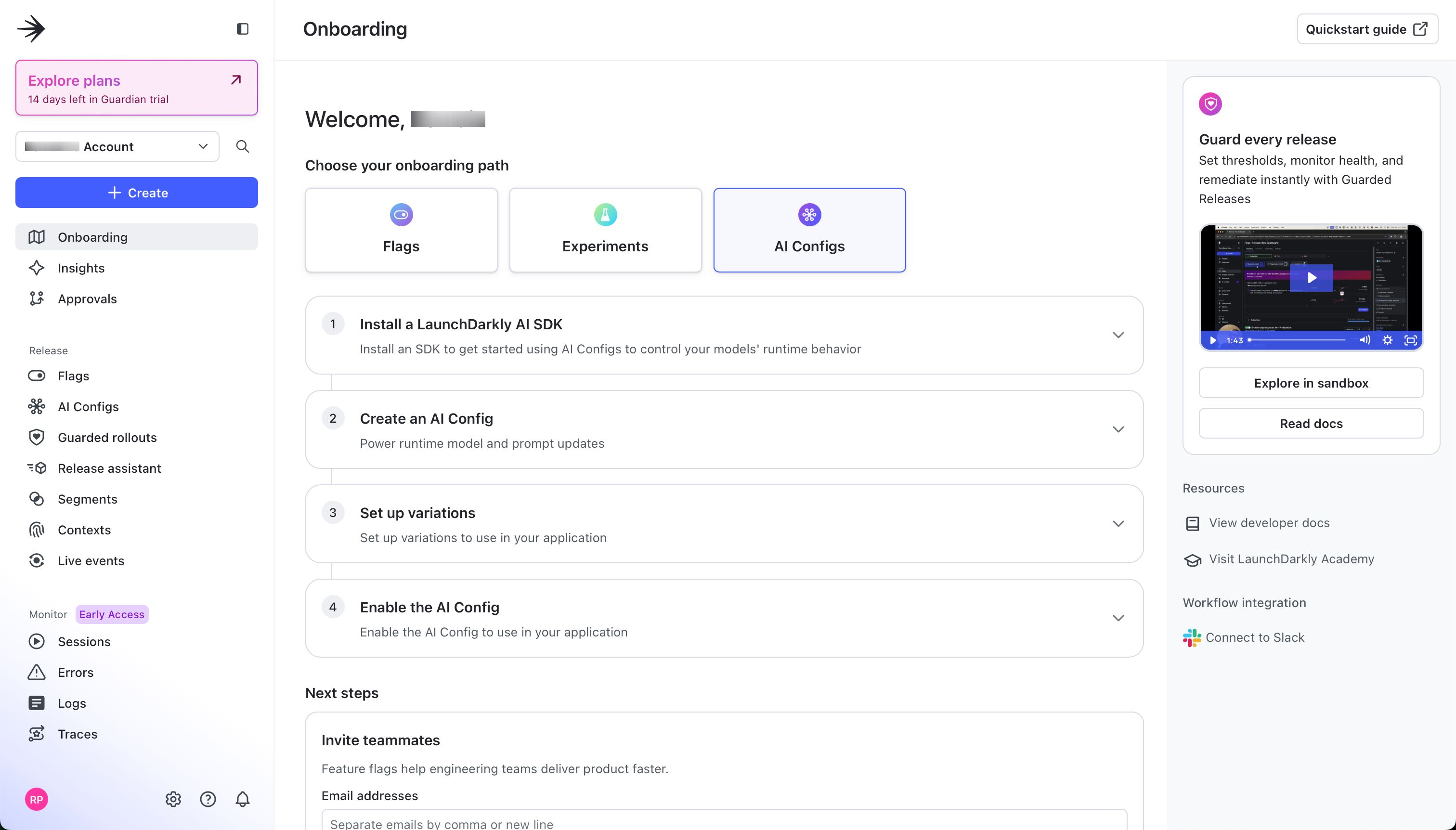Open the Account project dropdown
Image resolution: width=1456 pixels, height=830 pixels.
tap(117, 146)
